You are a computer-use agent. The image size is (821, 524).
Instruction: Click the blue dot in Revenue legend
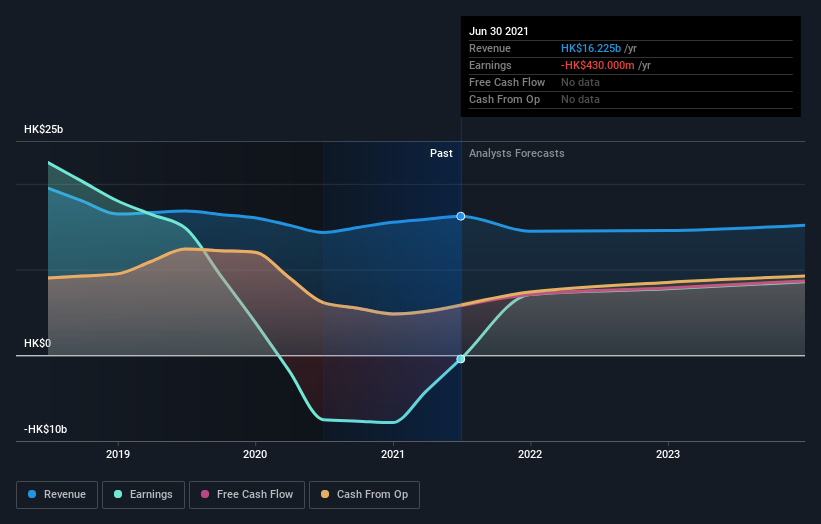point(32,494)
